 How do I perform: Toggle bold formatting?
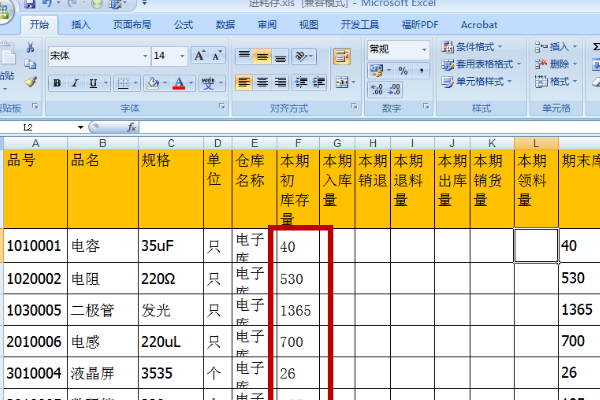57,83
